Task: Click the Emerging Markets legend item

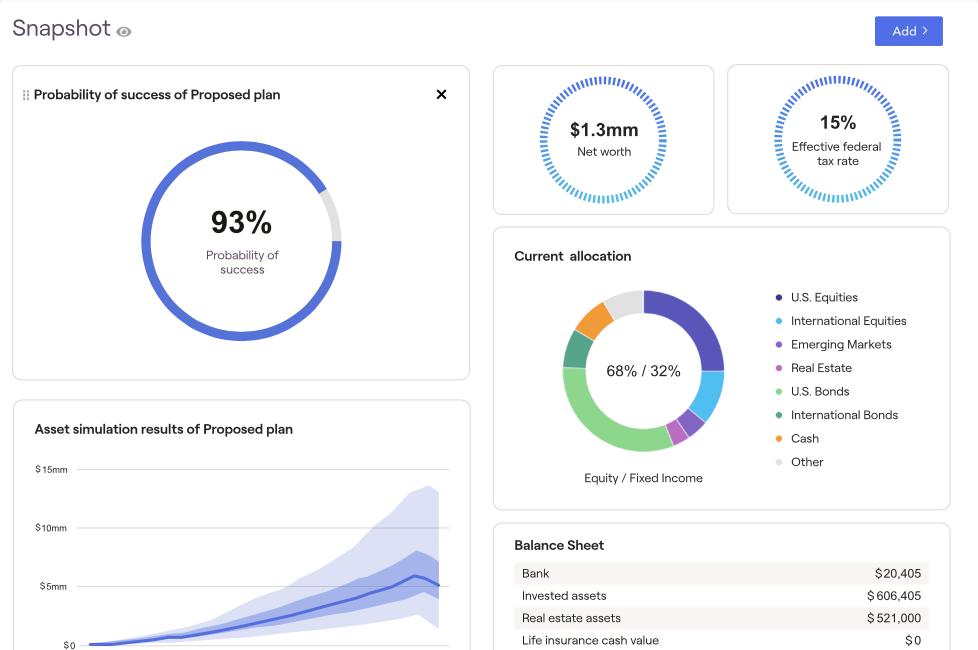Action: (833, 344)
